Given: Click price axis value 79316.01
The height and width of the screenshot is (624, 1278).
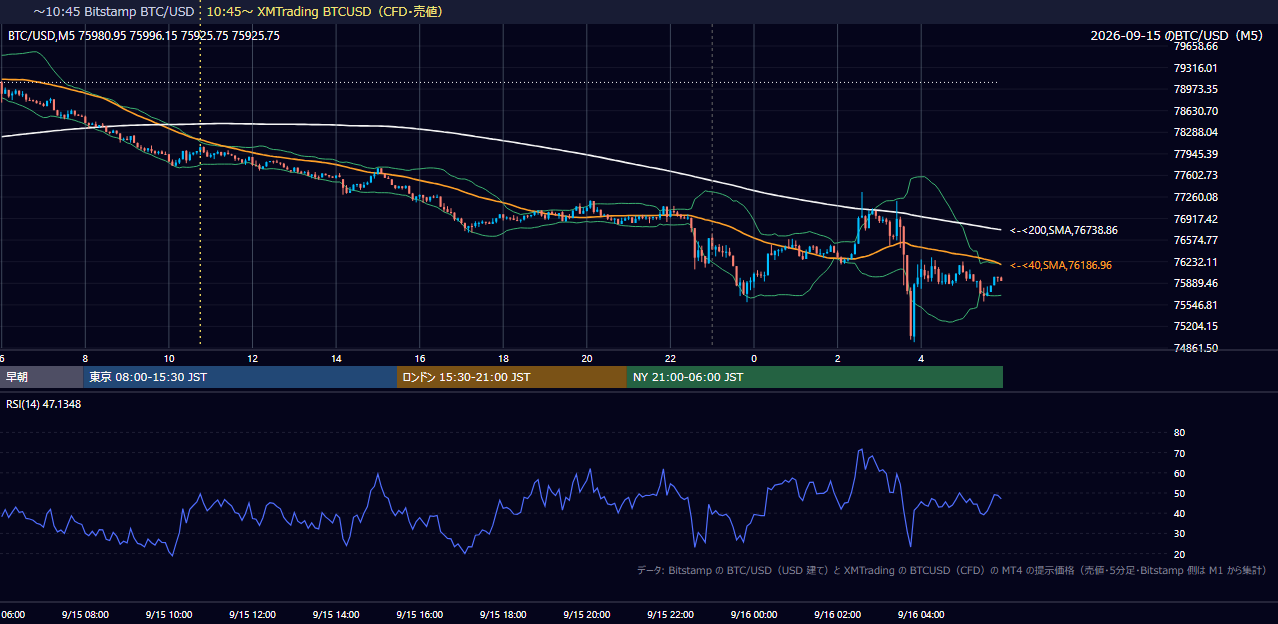Looking at the screenshot, I should (x=1195, y=68).
